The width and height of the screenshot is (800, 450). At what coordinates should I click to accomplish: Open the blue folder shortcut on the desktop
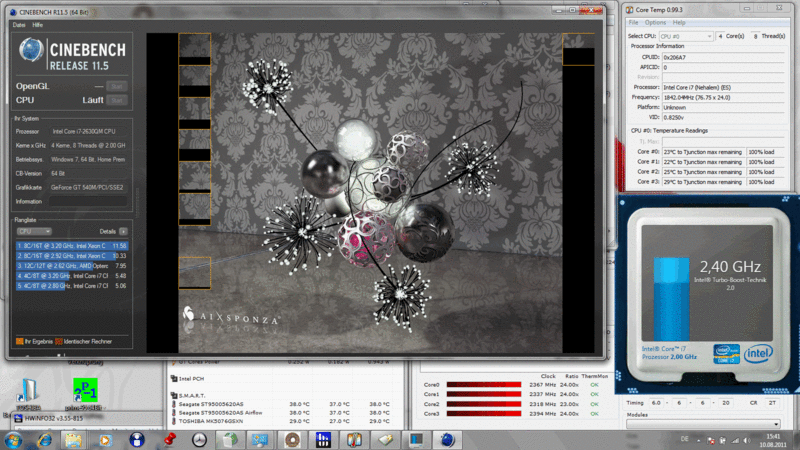click(x=28, y=391)
